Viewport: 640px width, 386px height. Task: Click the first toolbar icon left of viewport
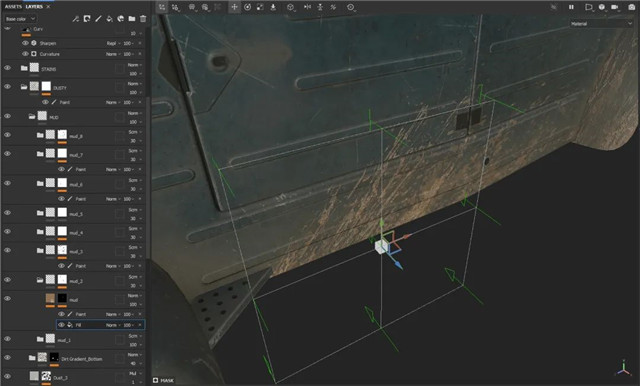(x=162, y=7)
